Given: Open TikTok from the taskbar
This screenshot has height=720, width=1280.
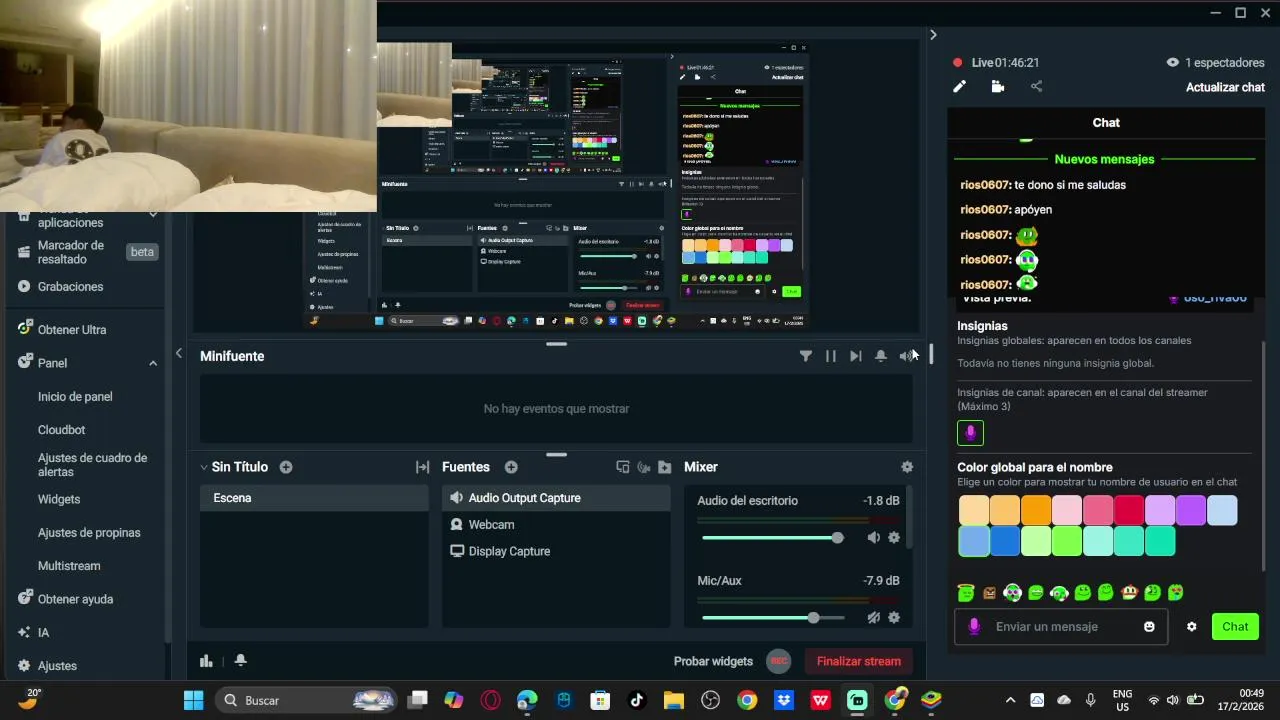Looking at the screenshot, I should pos(637,700).
